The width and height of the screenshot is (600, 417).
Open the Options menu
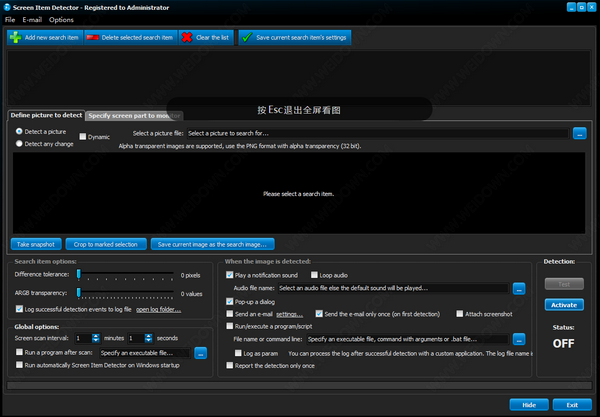tap(61, 20)
